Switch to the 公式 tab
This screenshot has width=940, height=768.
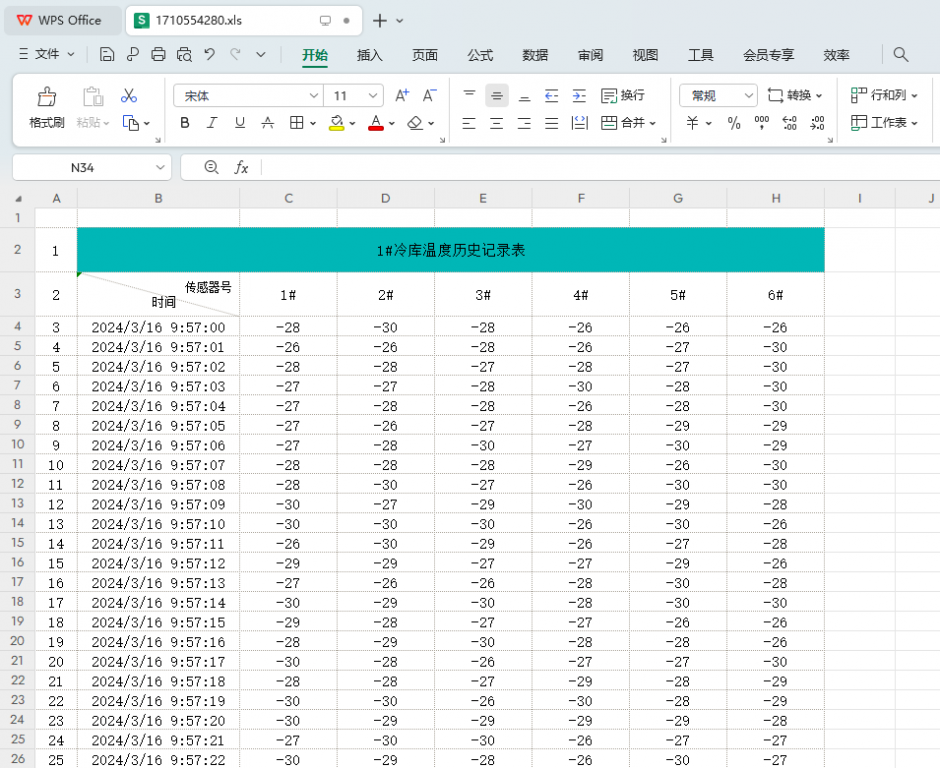[x=480, y=55]
